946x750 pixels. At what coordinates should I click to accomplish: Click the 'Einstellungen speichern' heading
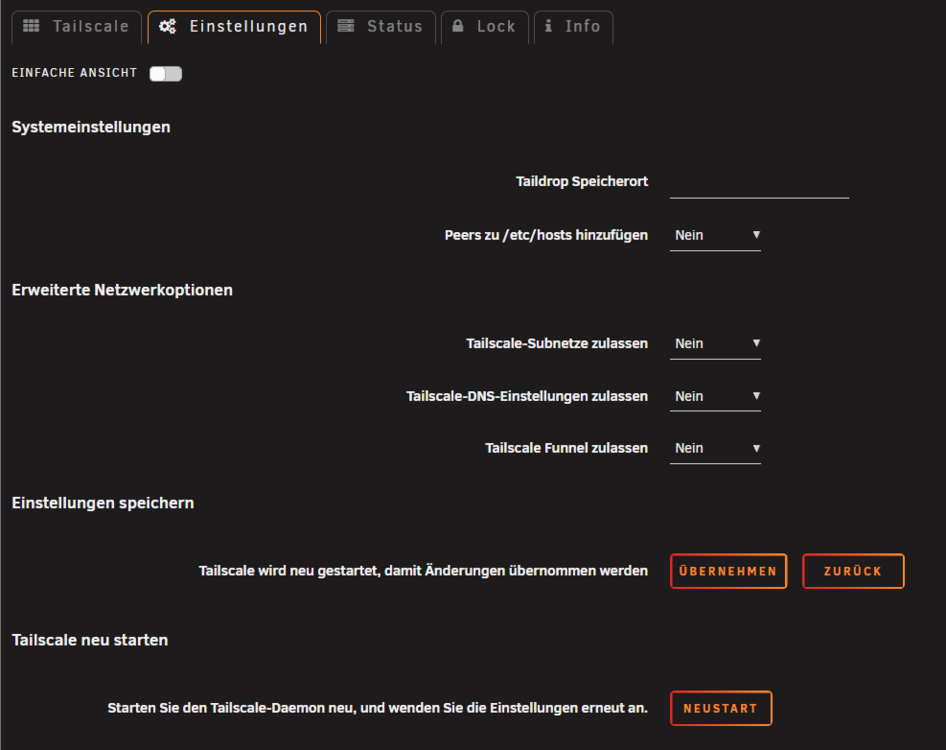click(x=103, y=503)
